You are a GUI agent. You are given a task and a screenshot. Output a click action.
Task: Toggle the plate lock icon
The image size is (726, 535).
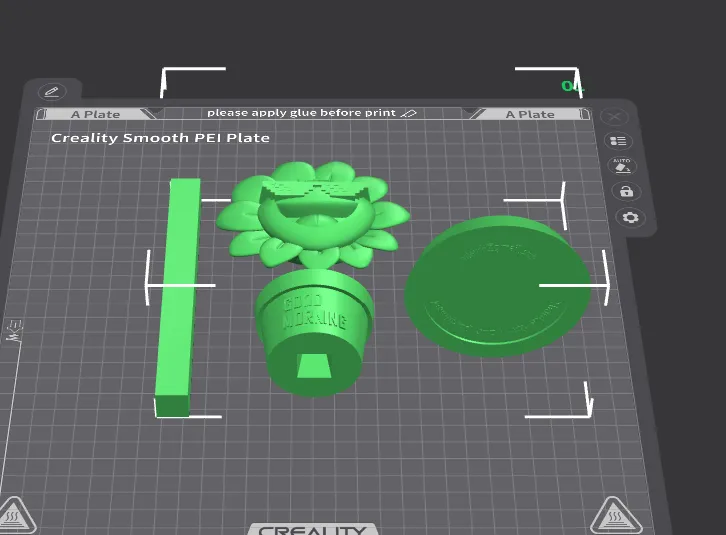pos(626,191)
